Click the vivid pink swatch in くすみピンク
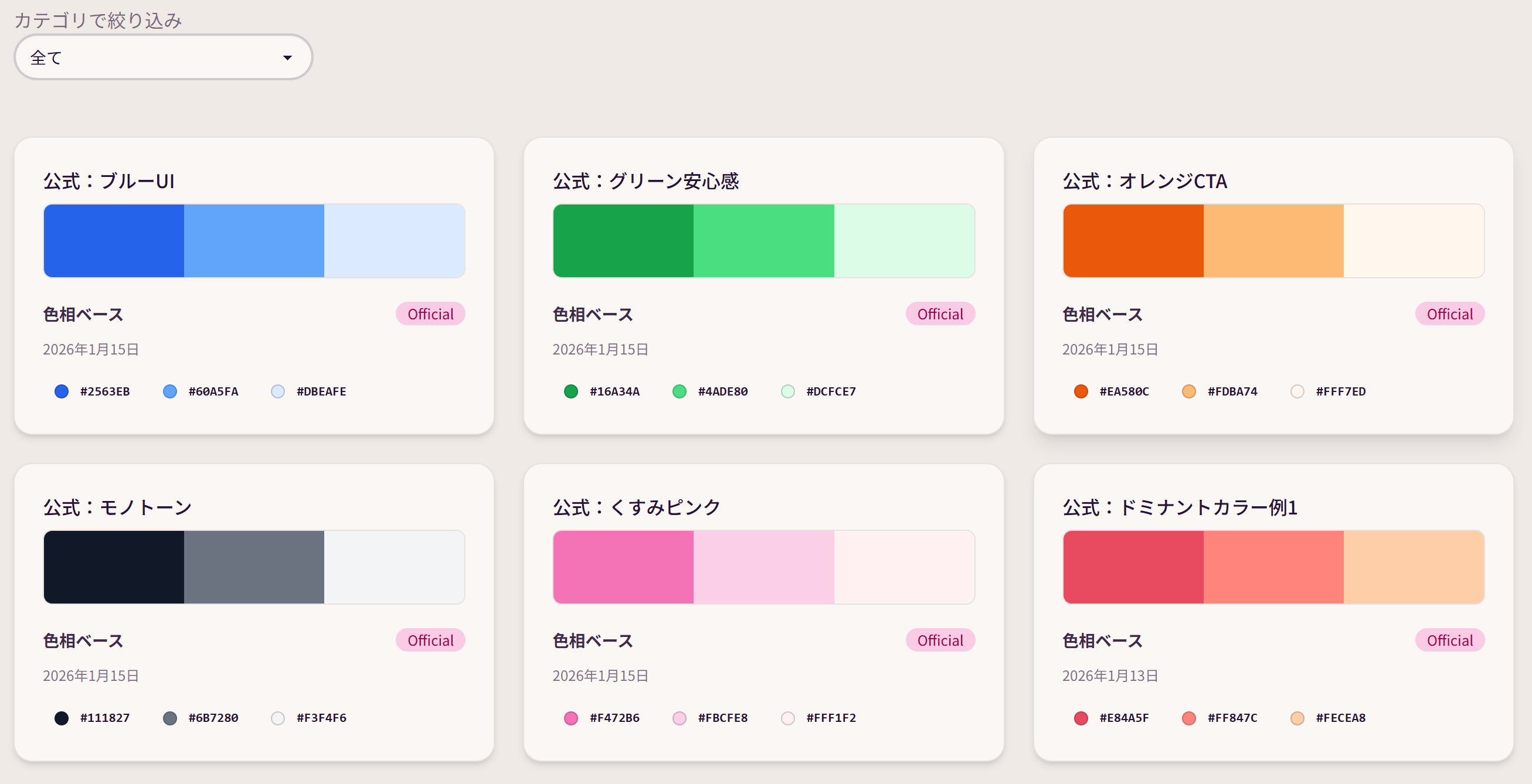The height and width of the screenshot is (784, 1532). point(623,567)
